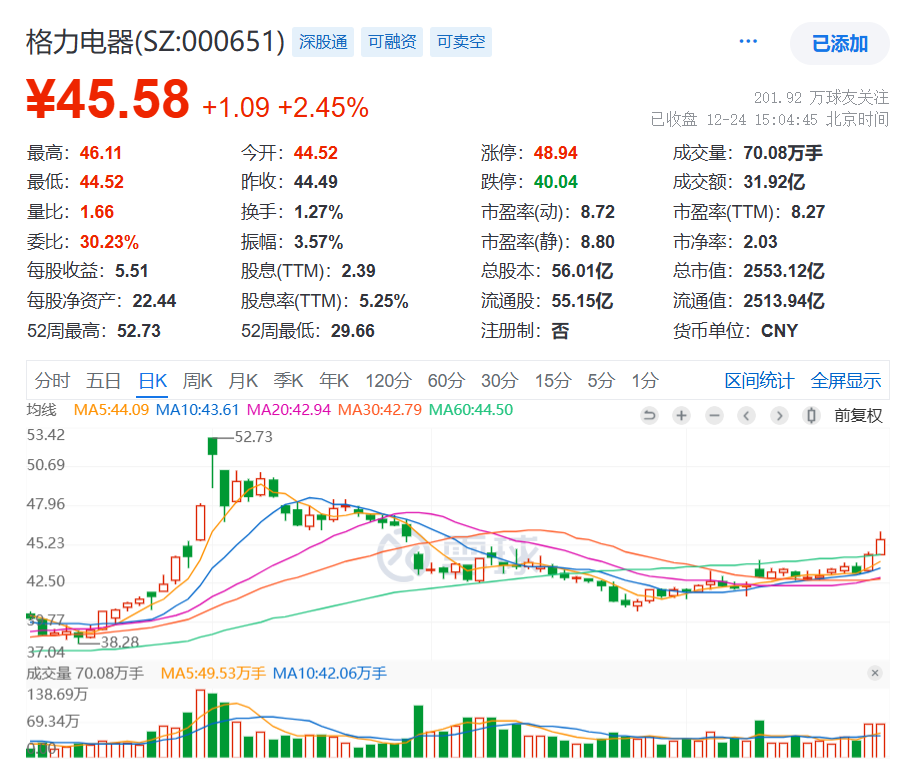
Task: Select the 60分 interval tab
Action: (446, 381)
